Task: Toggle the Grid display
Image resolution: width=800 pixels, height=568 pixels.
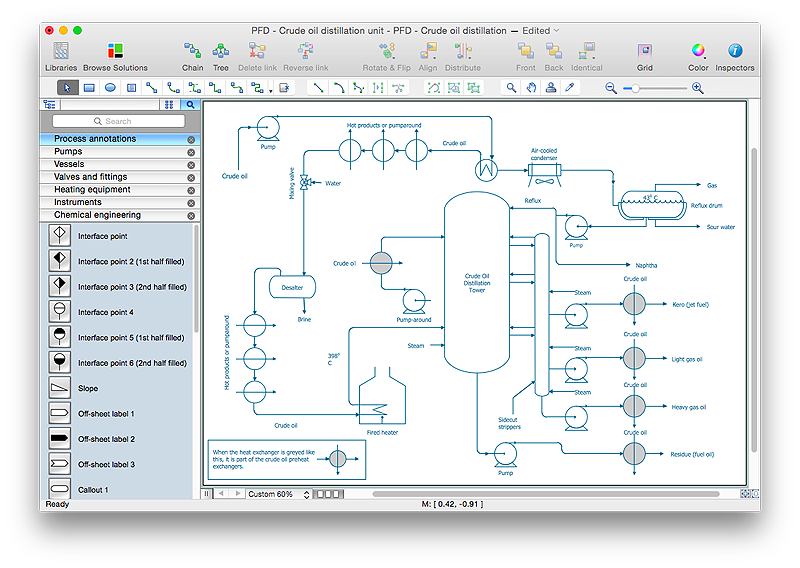Action: (645, 51)
